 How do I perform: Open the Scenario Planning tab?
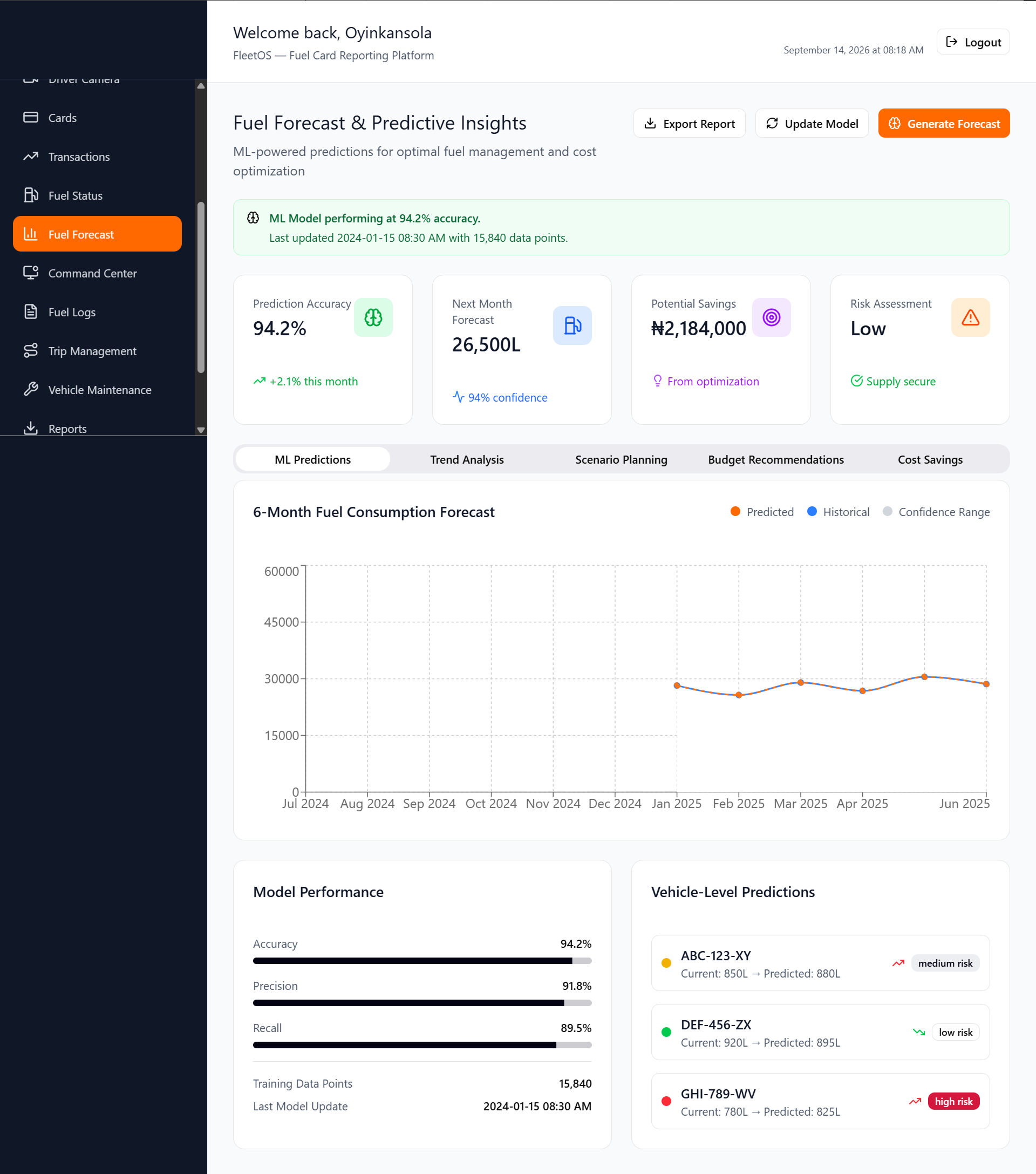coord(622,459)
